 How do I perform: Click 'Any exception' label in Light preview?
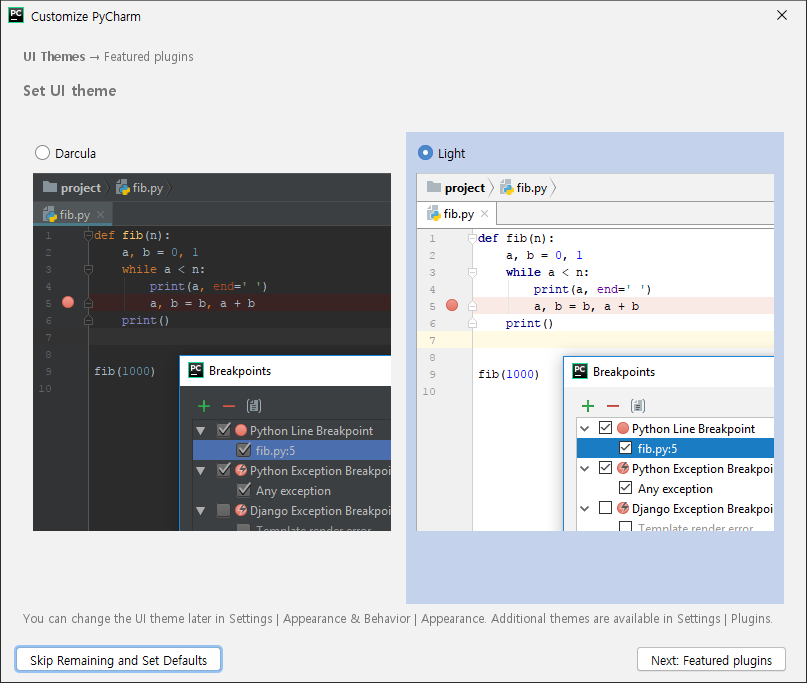point(675,488)
